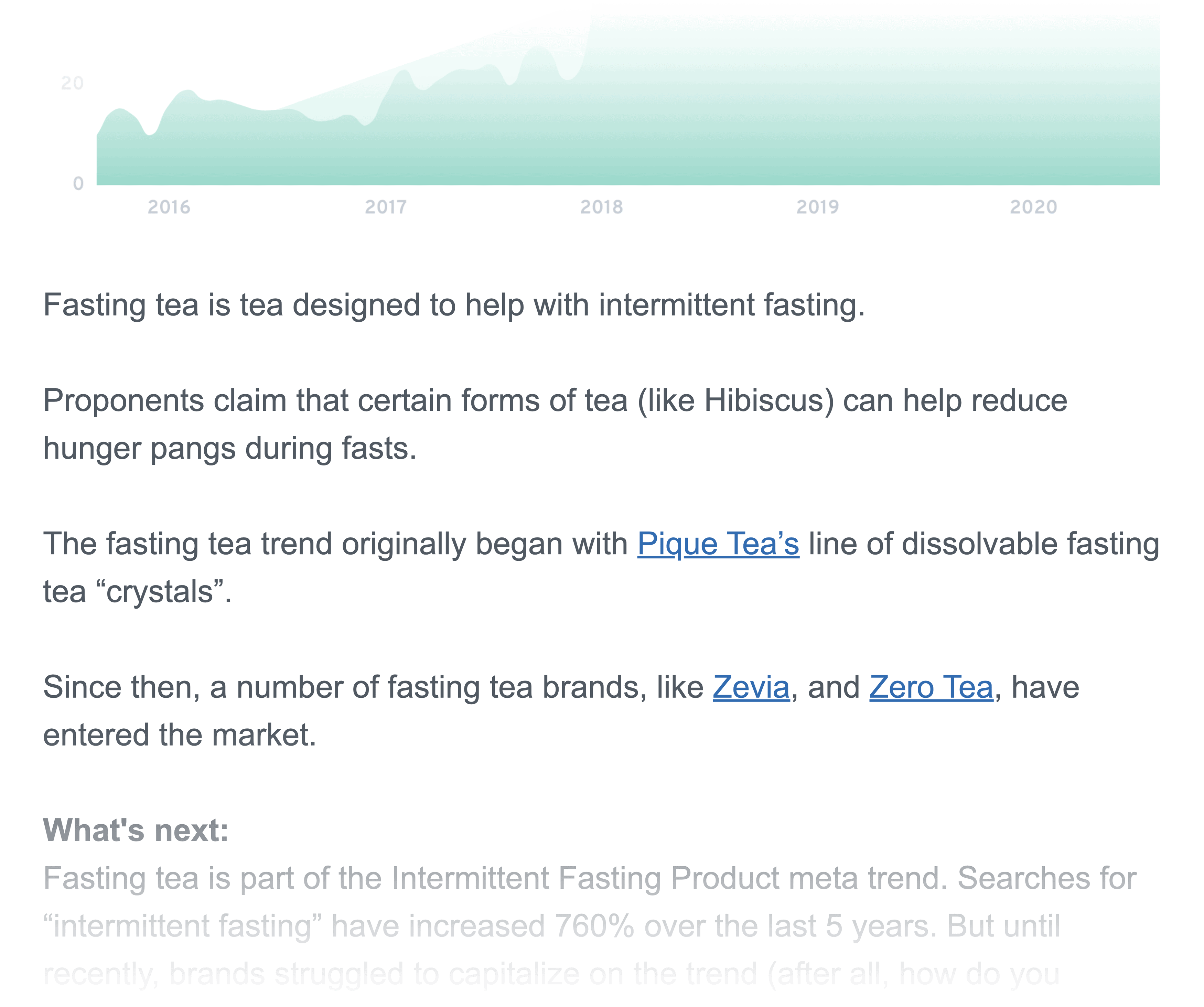Viewport: 1204px width, 1007px height.
Task: Click the "hunger pangs during fasts" line
Action: 229,448
